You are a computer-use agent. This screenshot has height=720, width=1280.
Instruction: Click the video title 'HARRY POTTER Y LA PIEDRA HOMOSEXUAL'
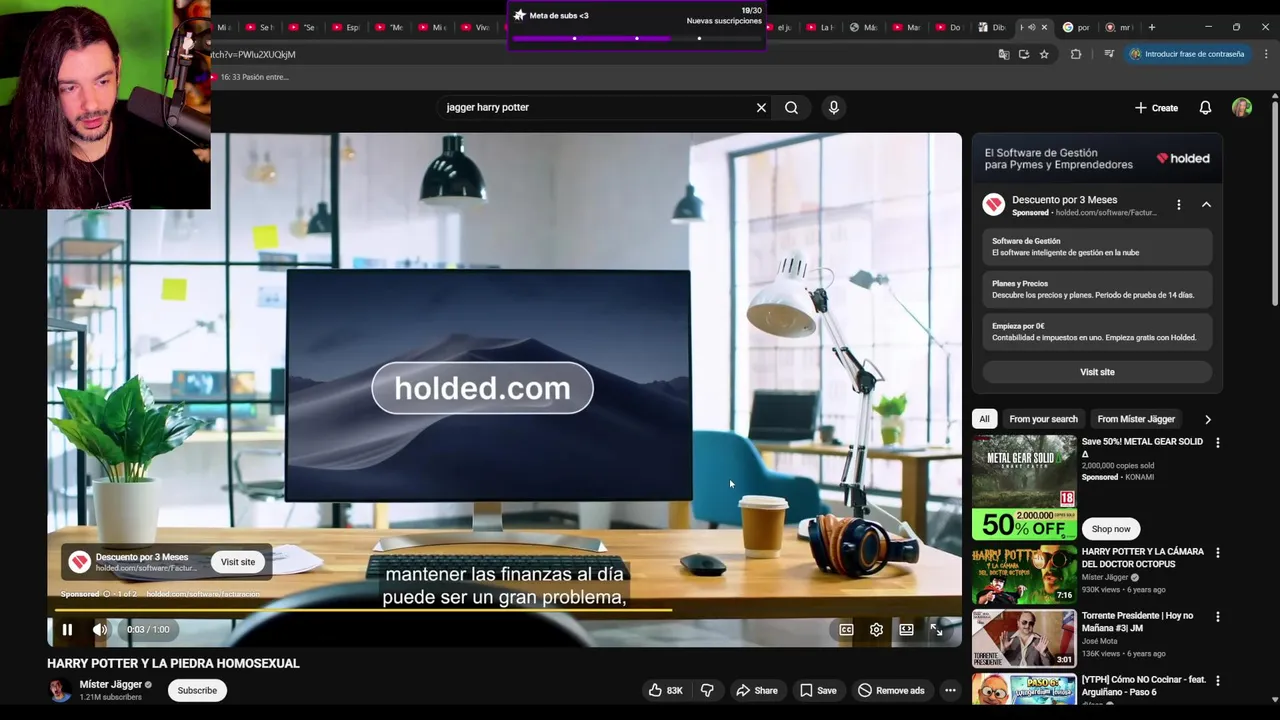coord(173,663)
